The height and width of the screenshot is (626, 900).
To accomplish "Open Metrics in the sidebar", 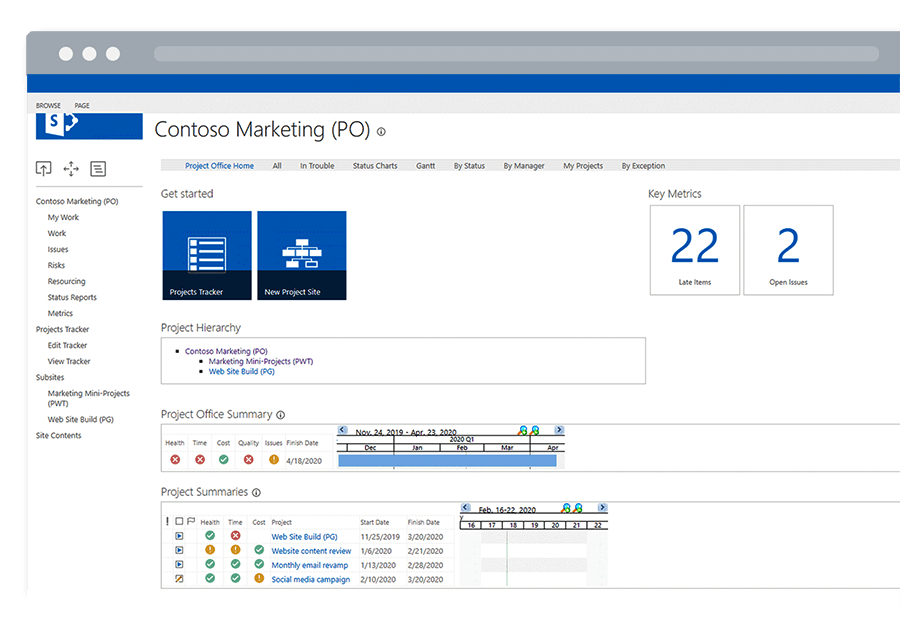I will click(60, 313).
